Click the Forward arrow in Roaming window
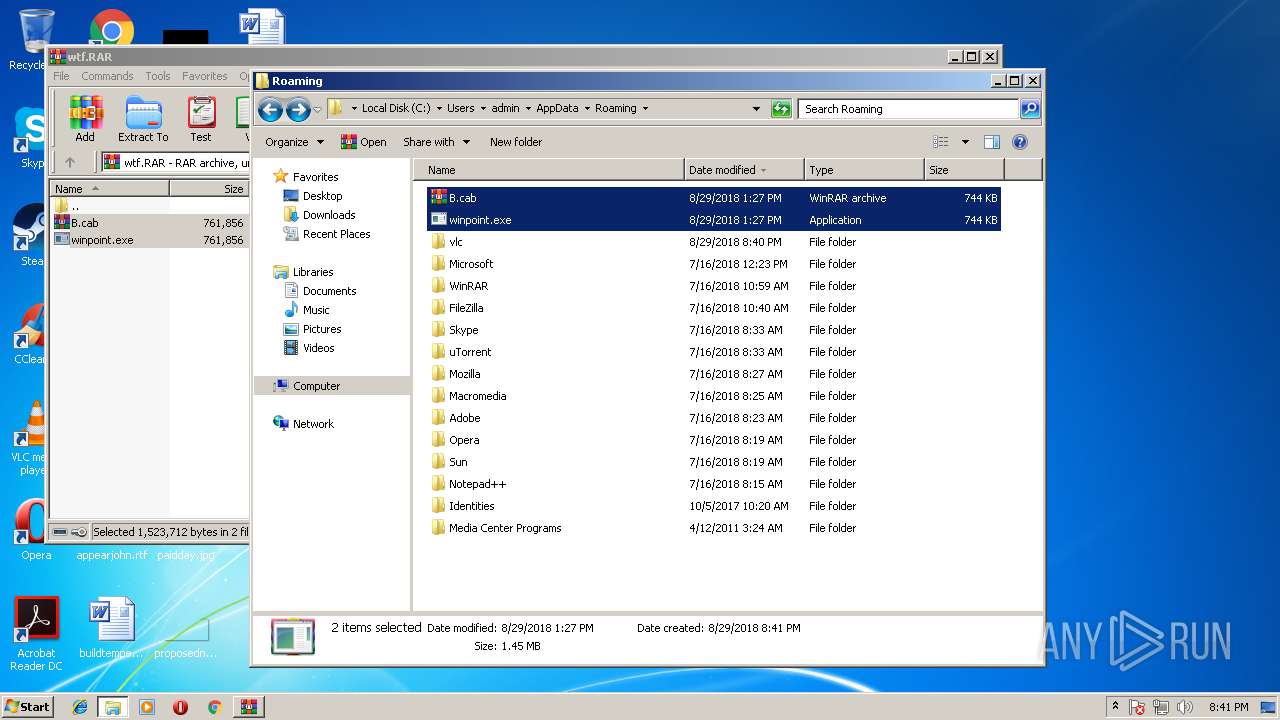1280x720 pixels. pos(298,109)
